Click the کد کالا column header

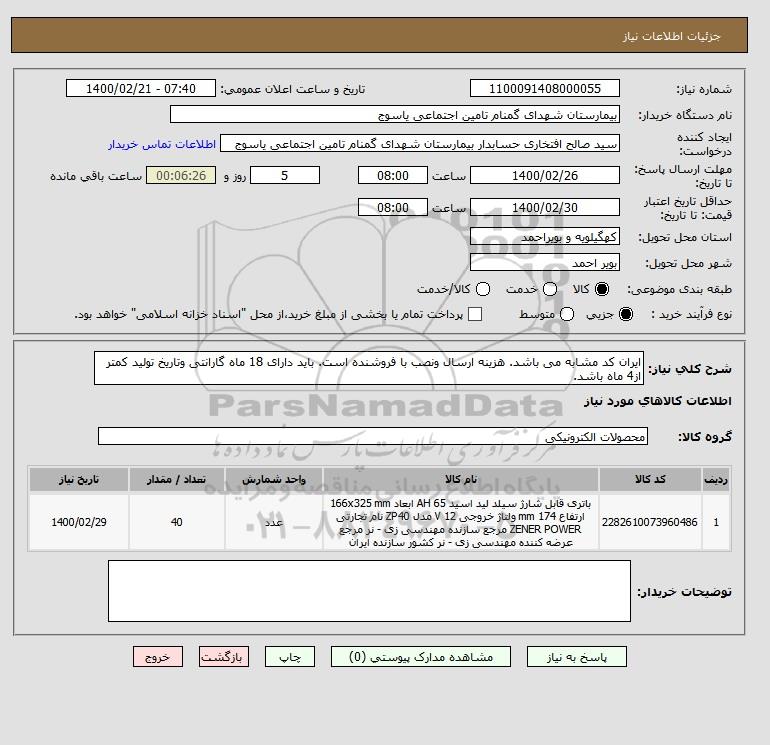point(650,479)
